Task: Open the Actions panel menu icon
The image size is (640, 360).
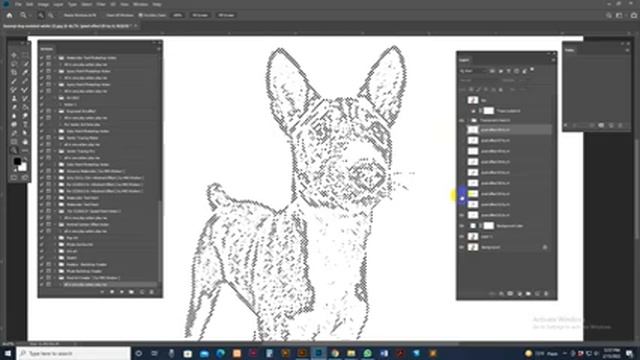Action: (158, 49)
